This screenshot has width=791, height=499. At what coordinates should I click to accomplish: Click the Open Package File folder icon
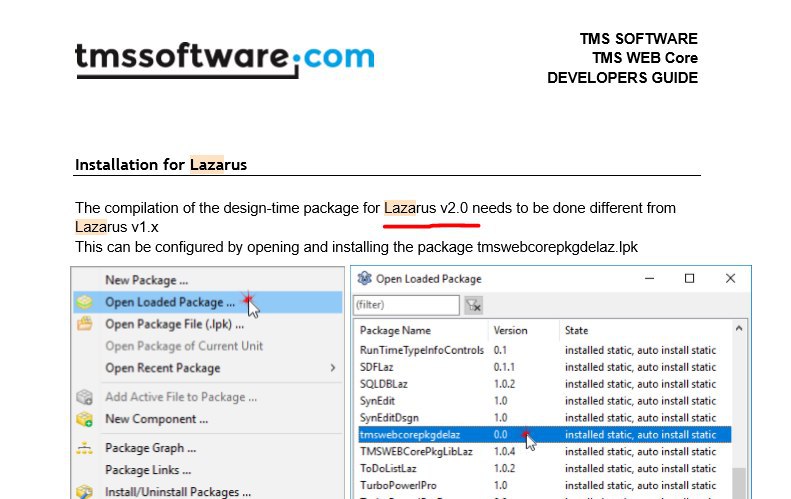tap(84, 323)
